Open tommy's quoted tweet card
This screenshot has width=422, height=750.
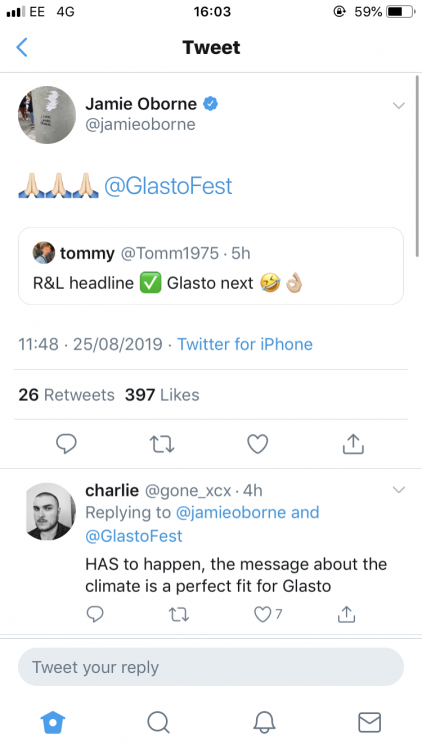click(x=211, y=266)
